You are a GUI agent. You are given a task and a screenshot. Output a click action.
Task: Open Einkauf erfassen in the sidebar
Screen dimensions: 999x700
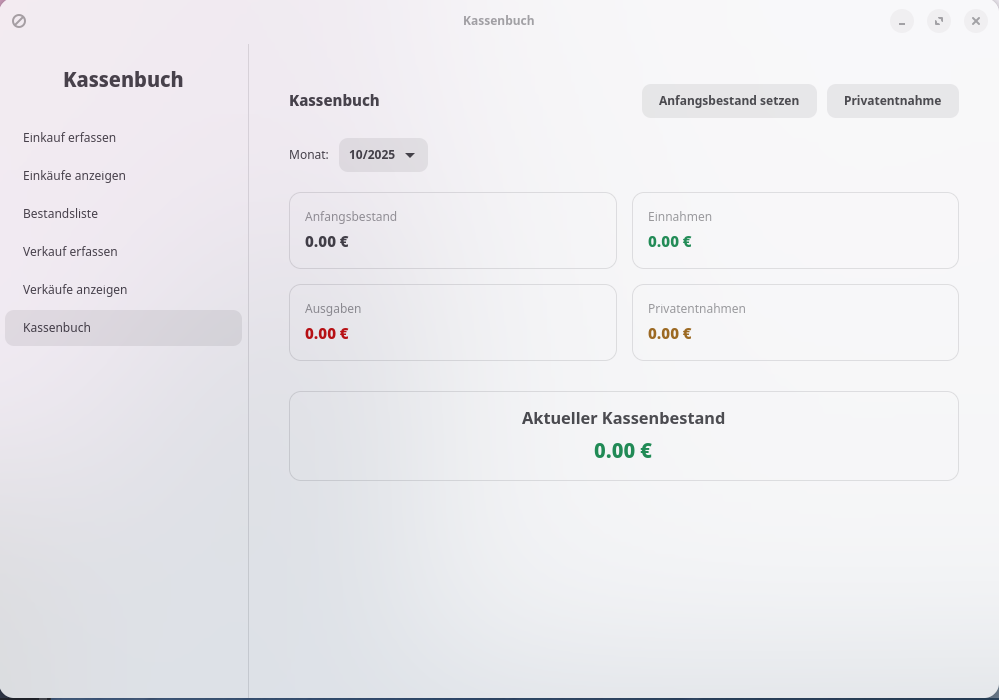tap(70, 138)
